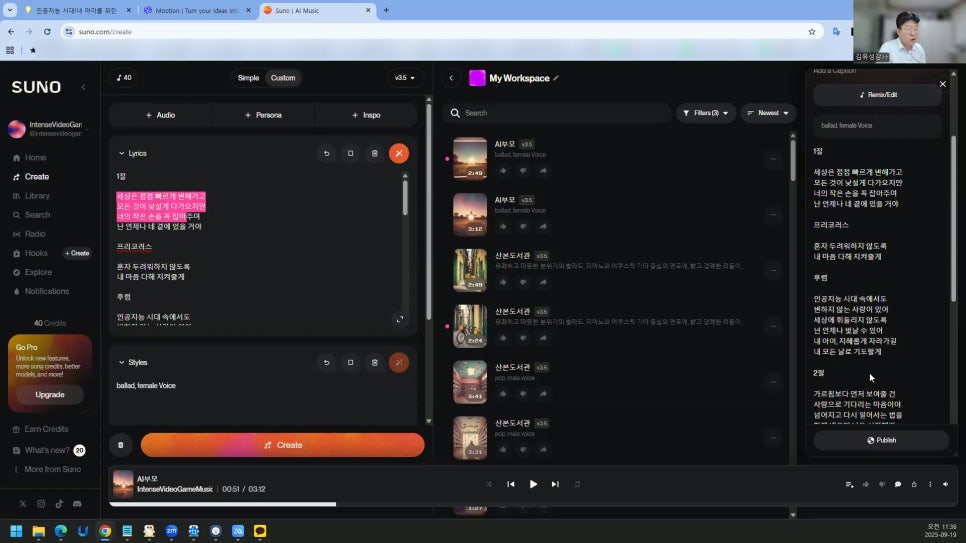Open KakaoTalk from the taskbar

260,531
